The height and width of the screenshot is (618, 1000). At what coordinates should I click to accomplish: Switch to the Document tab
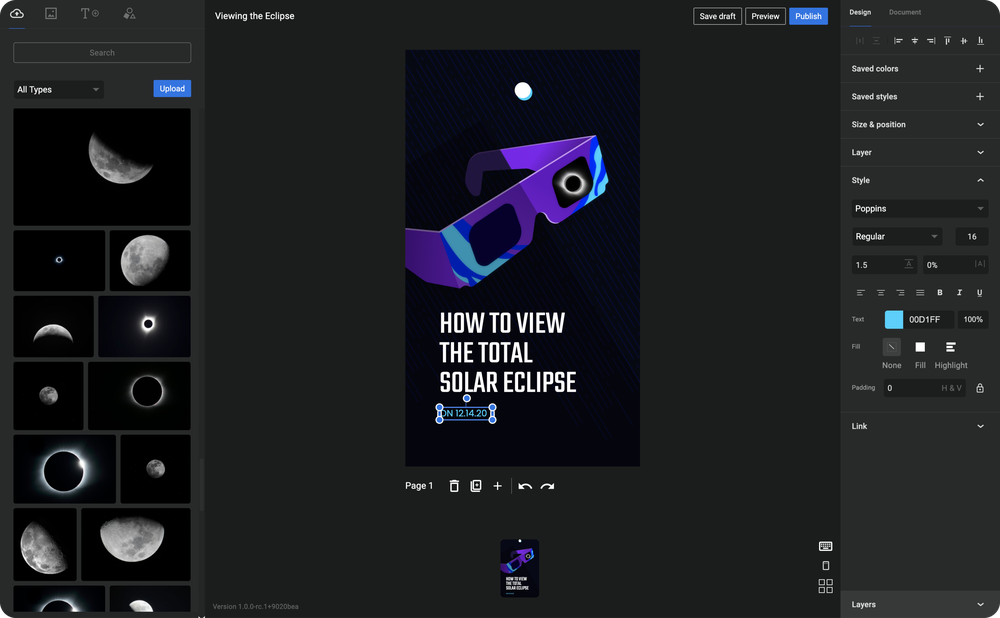tap(904, 12)
